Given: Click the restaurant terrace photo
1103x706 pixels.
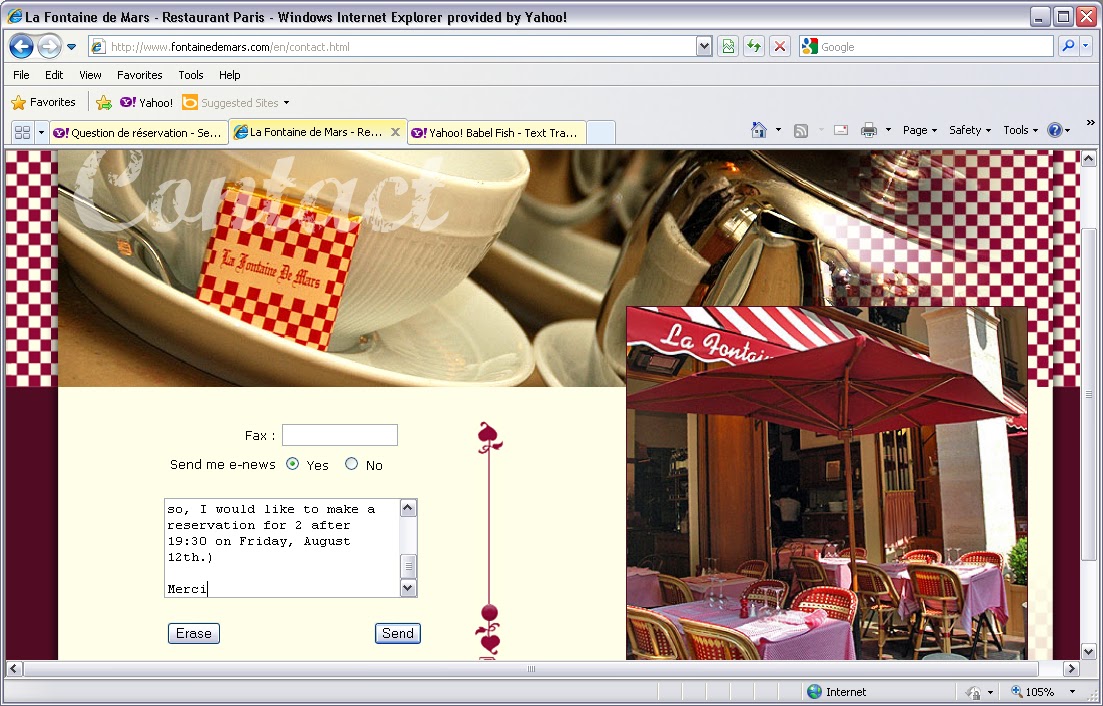Looking at the screenshot, I should point(827,483).
